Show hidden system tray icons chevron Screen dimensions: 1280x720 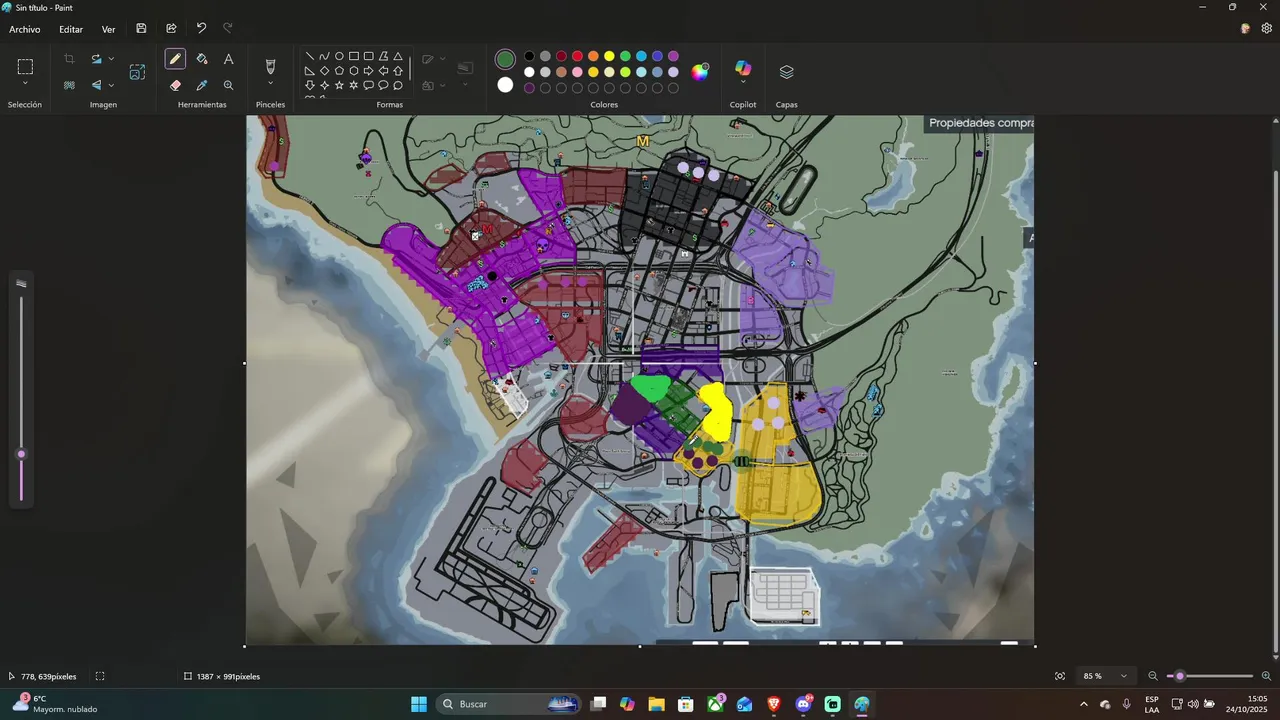click(1083, 704)
